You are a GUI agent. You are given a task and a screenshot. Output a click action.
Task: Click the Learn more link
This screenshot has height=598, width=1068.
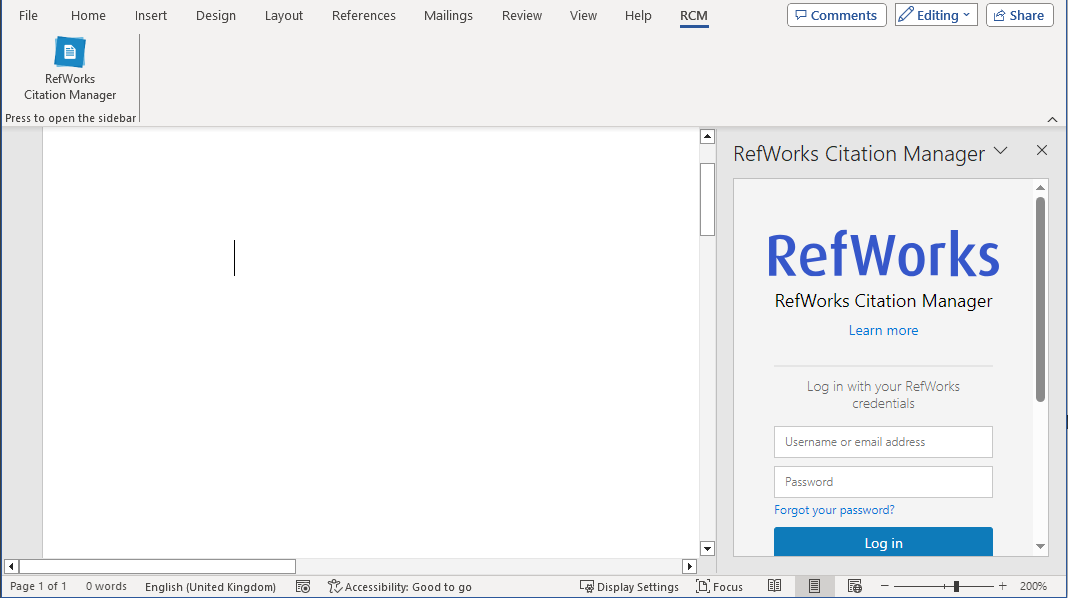883,330
